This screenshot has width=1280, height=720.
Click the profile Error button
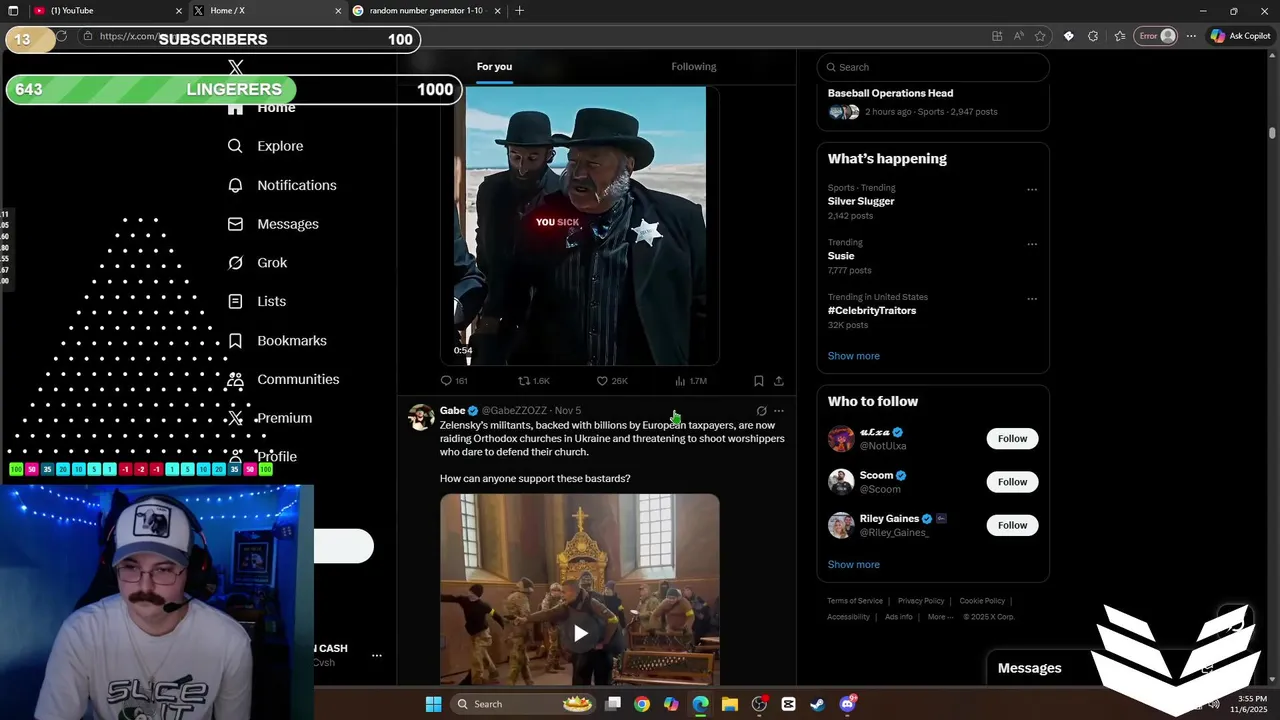[1158, 36]
